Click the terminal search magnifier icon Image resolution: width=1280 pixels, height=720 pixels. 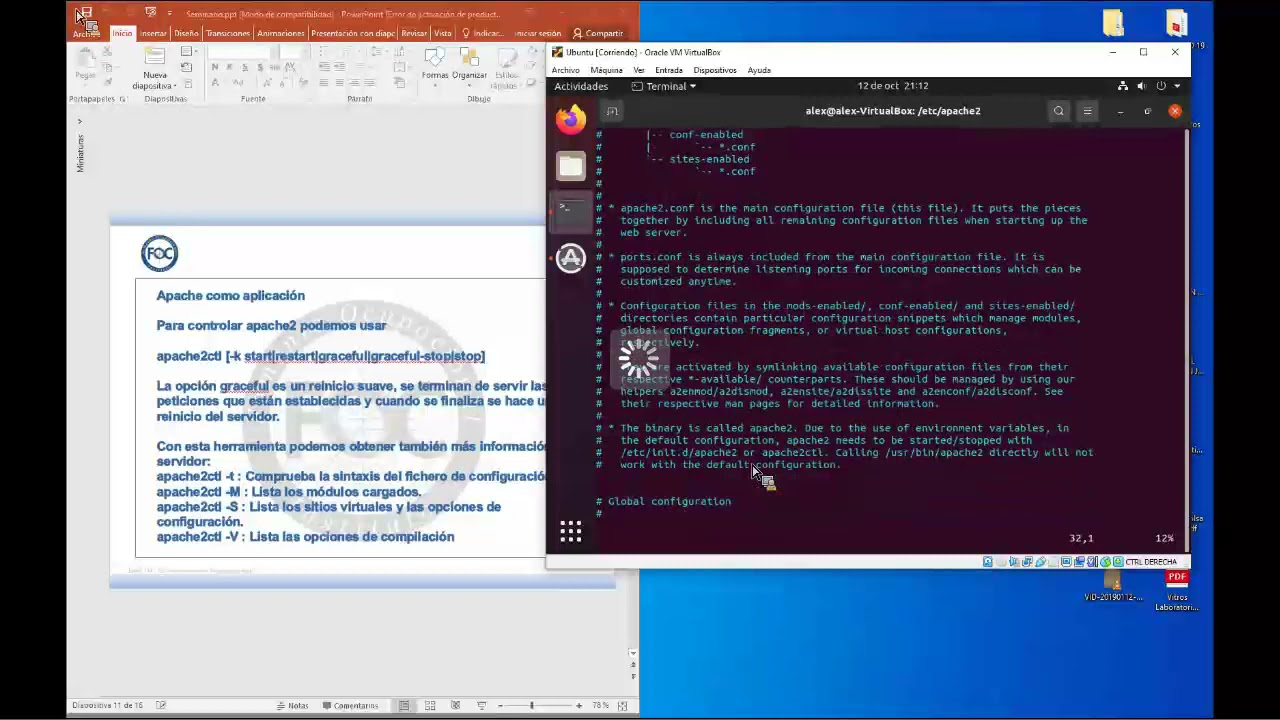[x=1059, y=111]
